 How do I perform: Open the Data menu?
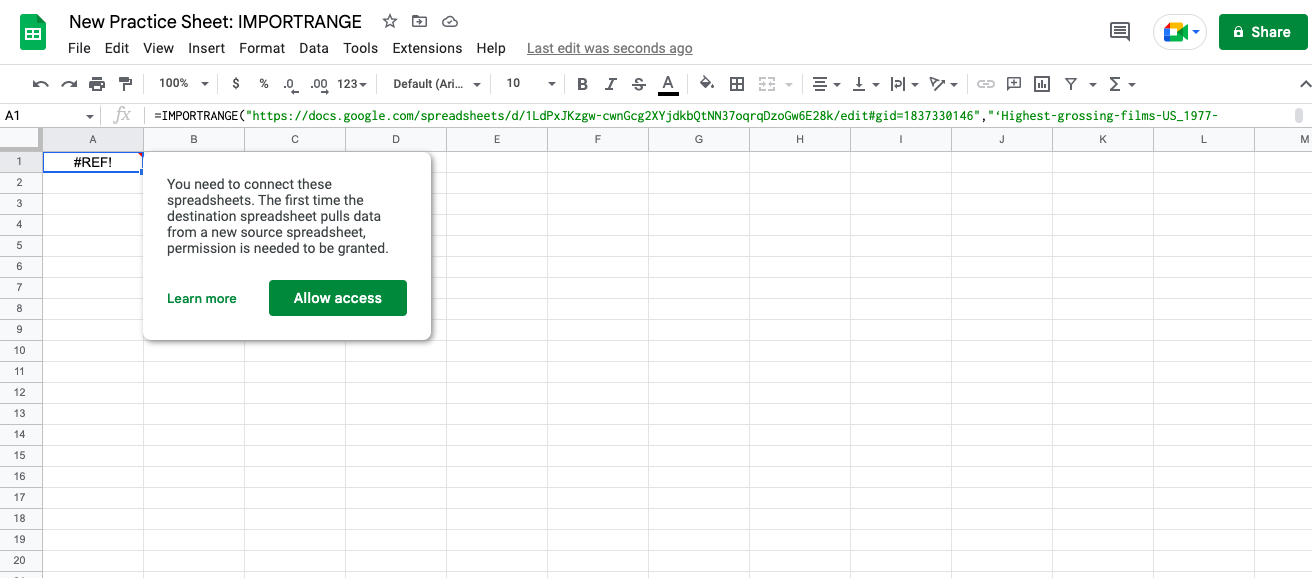click(x=313, y=48)
